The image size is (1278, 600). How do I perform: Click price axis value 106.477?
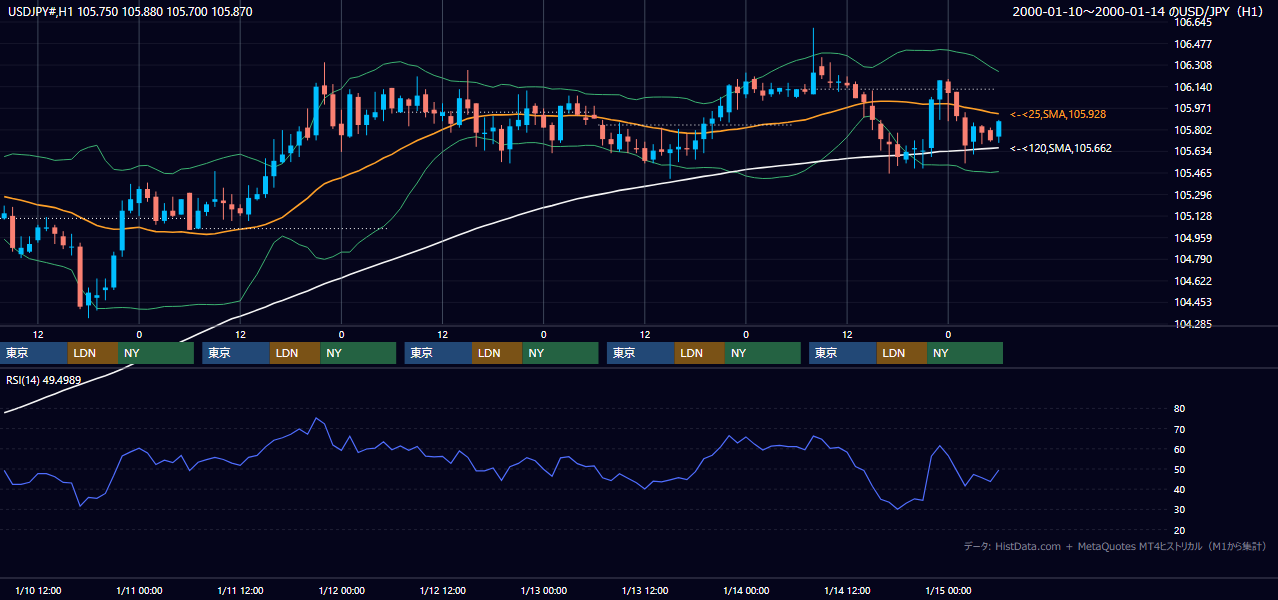pos(1194,44)
